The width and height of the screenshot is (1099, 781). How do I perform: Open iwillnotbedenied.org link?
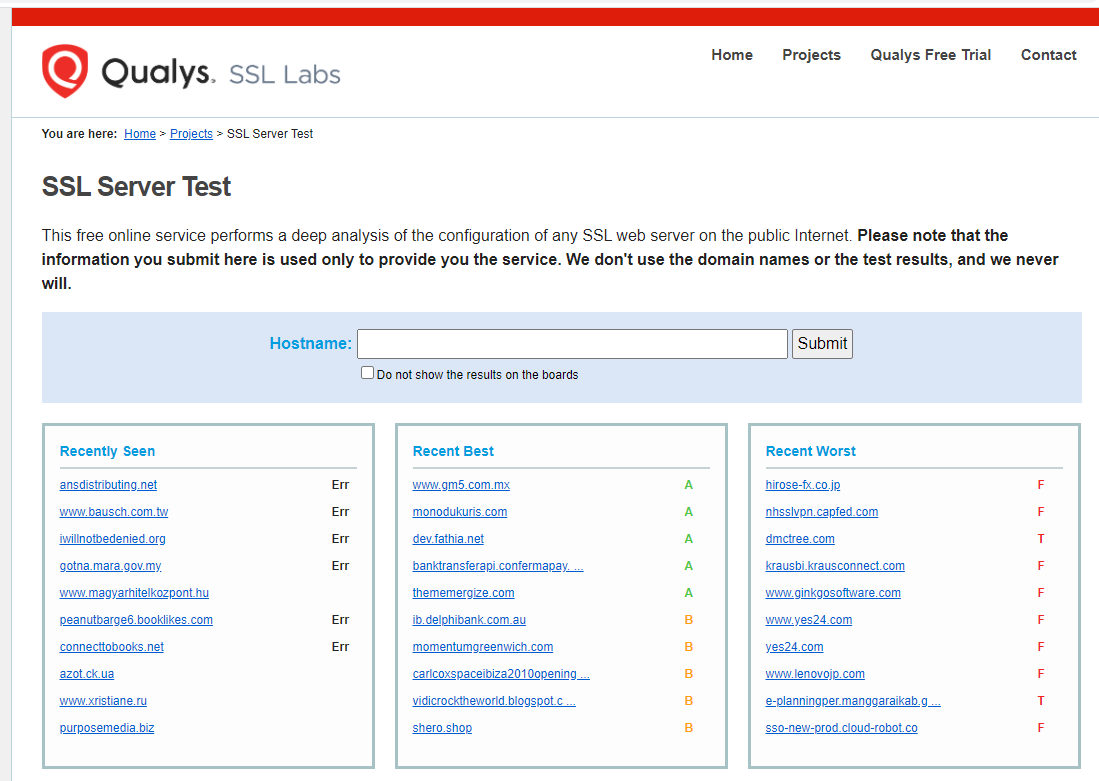coord(112,538)
